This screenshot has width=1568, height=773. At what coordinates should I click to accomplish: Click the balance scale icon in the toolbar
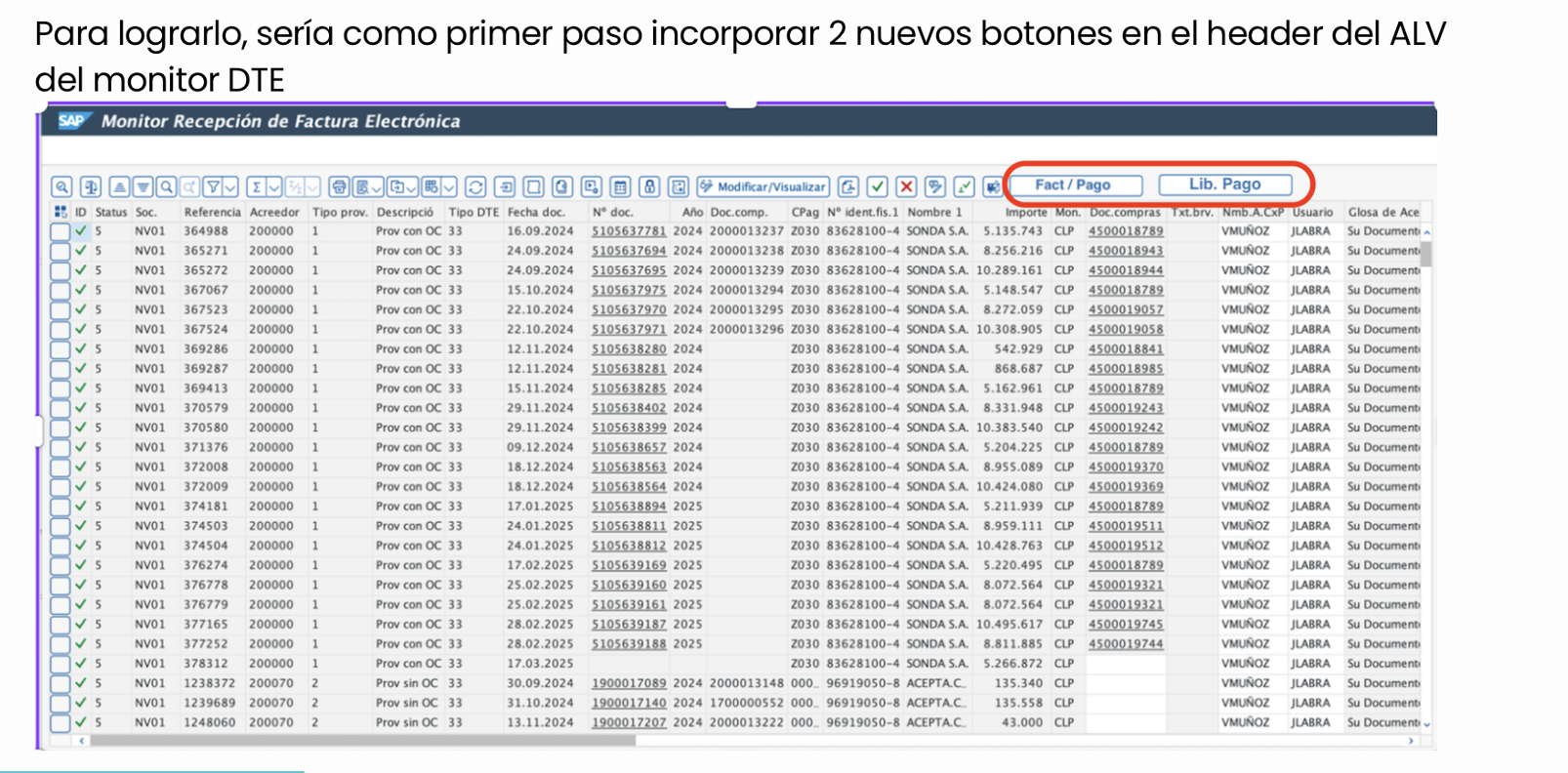91,186
